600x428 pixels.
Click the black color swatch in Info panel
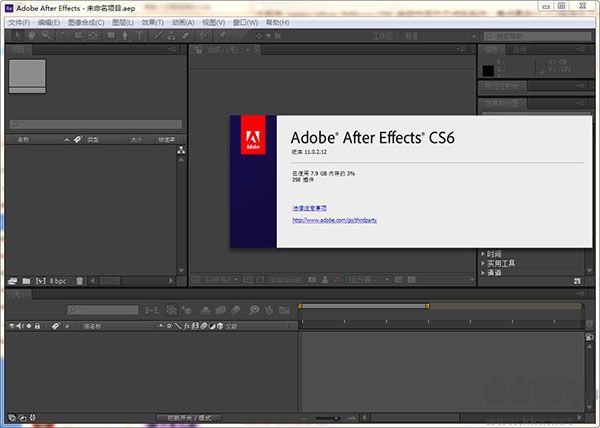[489, 70]
